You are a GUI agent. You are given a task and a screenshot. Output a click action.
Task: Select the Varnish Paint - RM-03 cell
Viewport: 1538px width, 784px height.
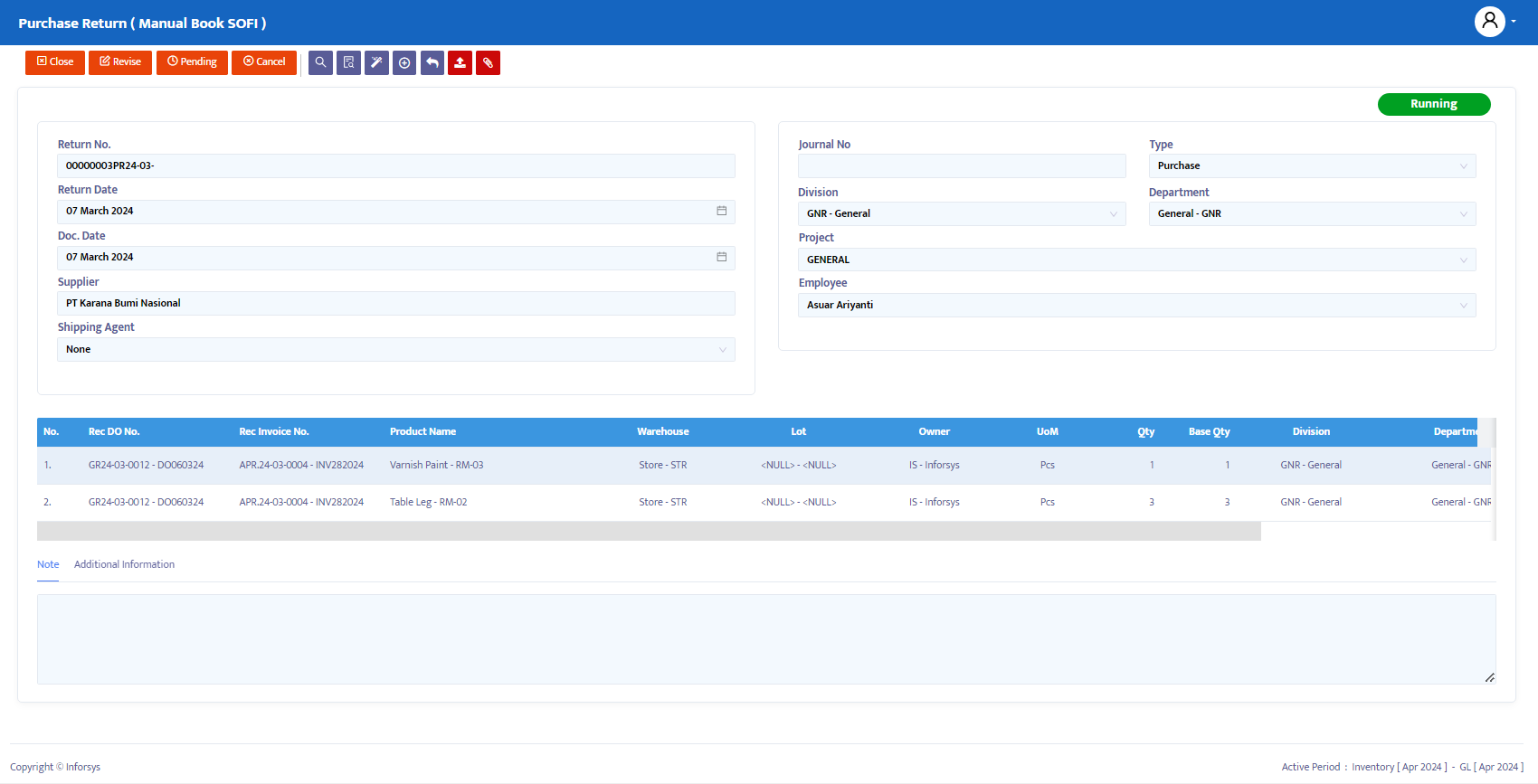436,465
